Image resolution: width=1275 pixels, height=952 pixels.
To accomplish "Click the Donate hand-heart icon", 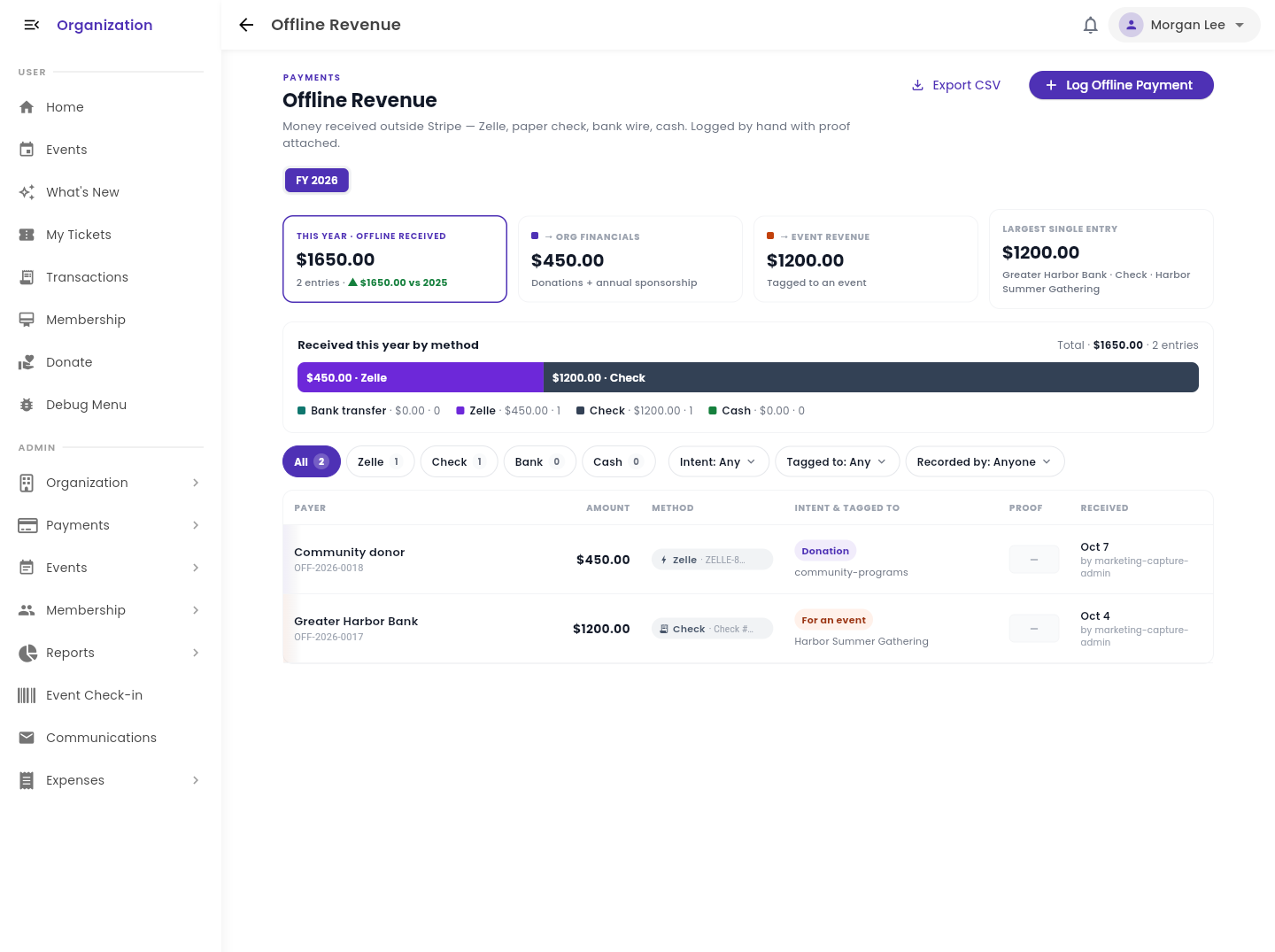I will pyautogui.click(x=27, y=362).
